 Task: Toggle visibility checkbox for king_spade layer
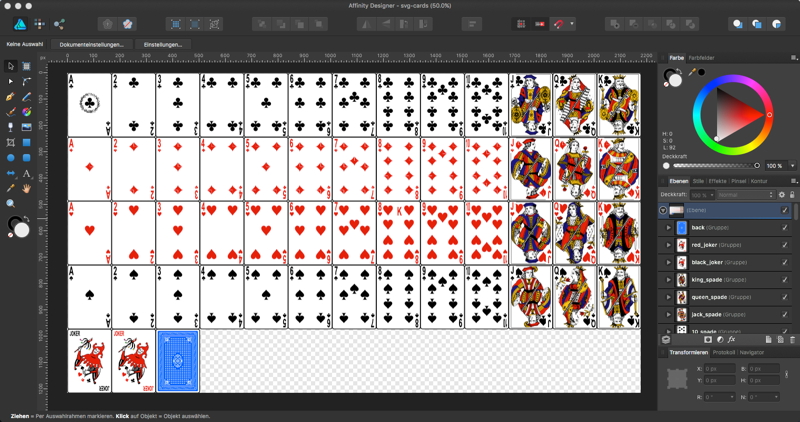[784, 279]
